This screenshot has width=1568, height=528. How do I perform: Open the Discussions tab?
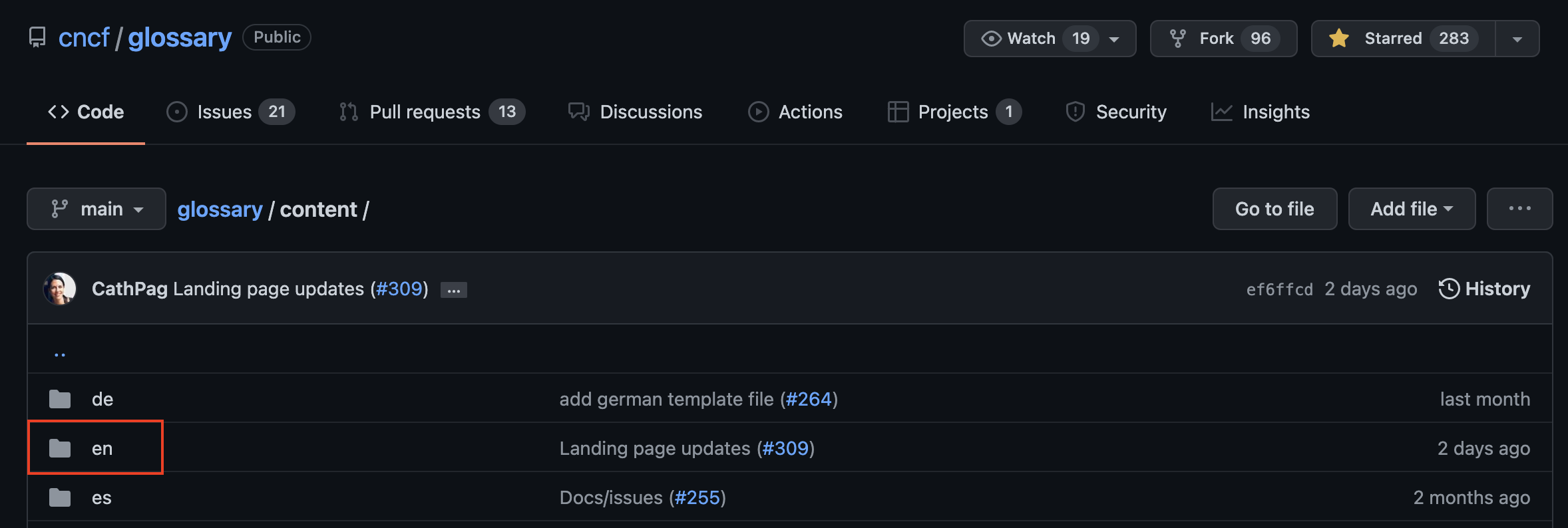pyautogui.click(x=651, y=112)
